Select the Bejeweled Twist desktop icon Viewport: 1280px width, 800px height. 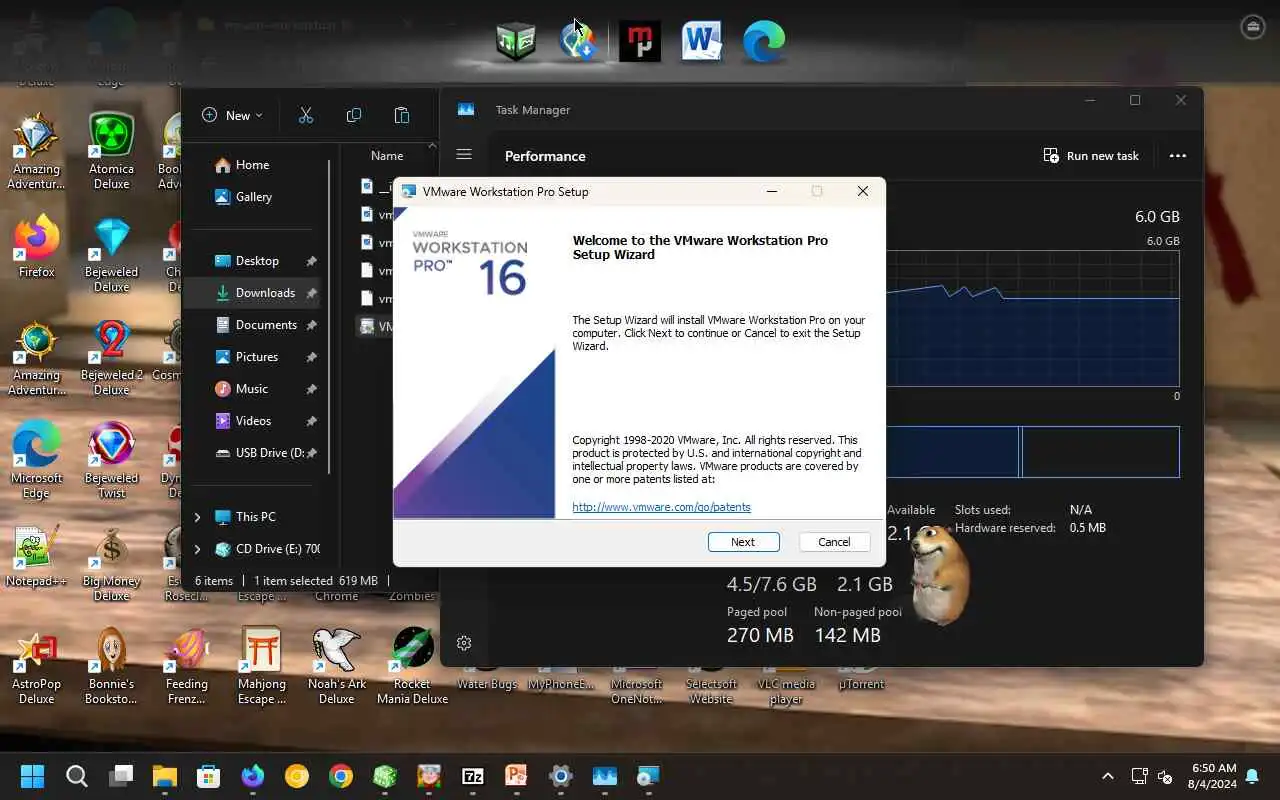(111, 460)
